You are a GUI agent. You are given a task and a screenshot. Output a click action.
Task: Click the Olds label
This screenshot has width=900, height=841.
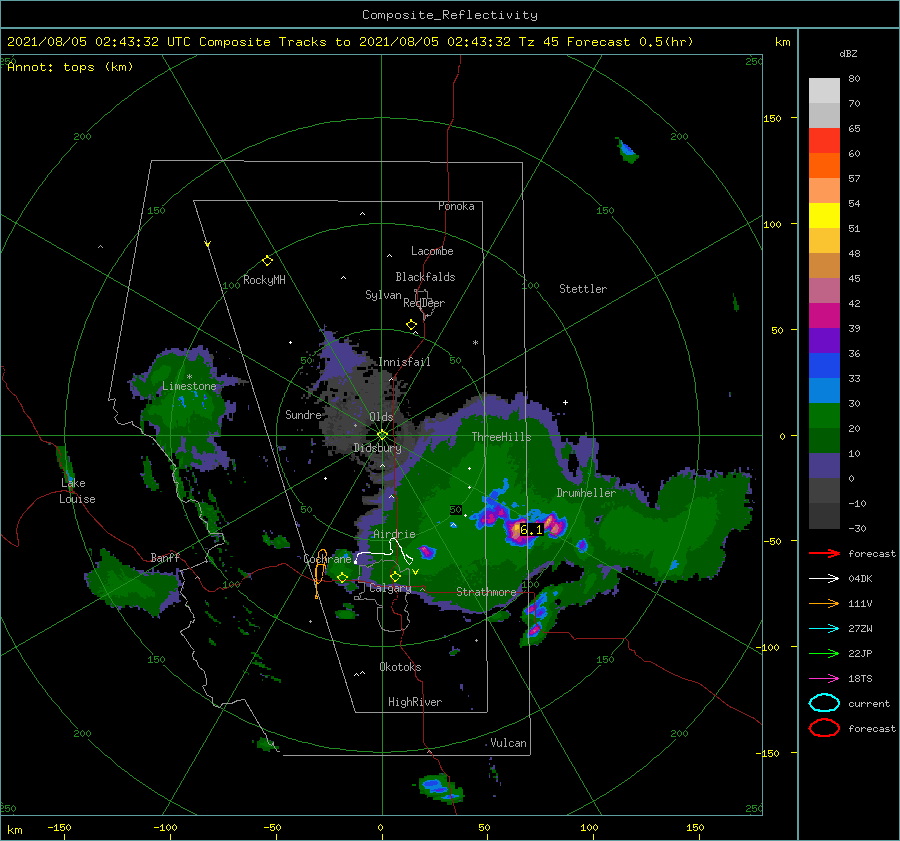381,417
